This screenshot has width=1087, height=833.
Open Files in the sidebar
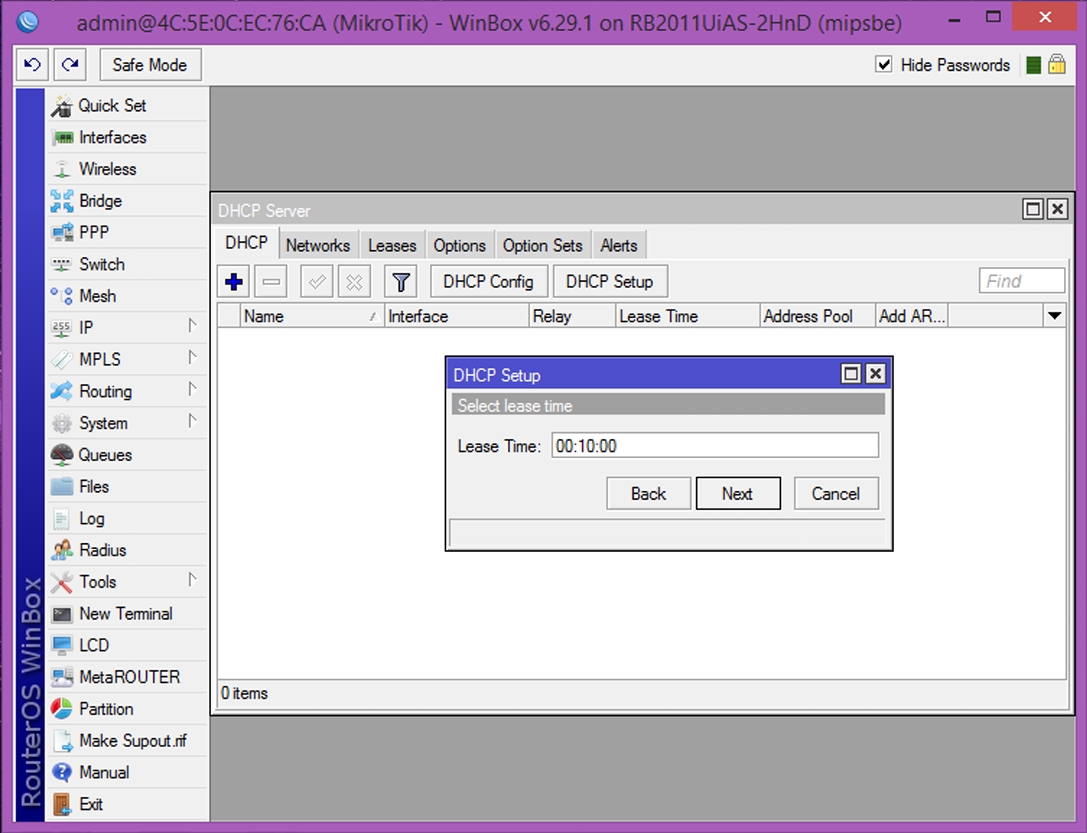(x=128, y=486)
